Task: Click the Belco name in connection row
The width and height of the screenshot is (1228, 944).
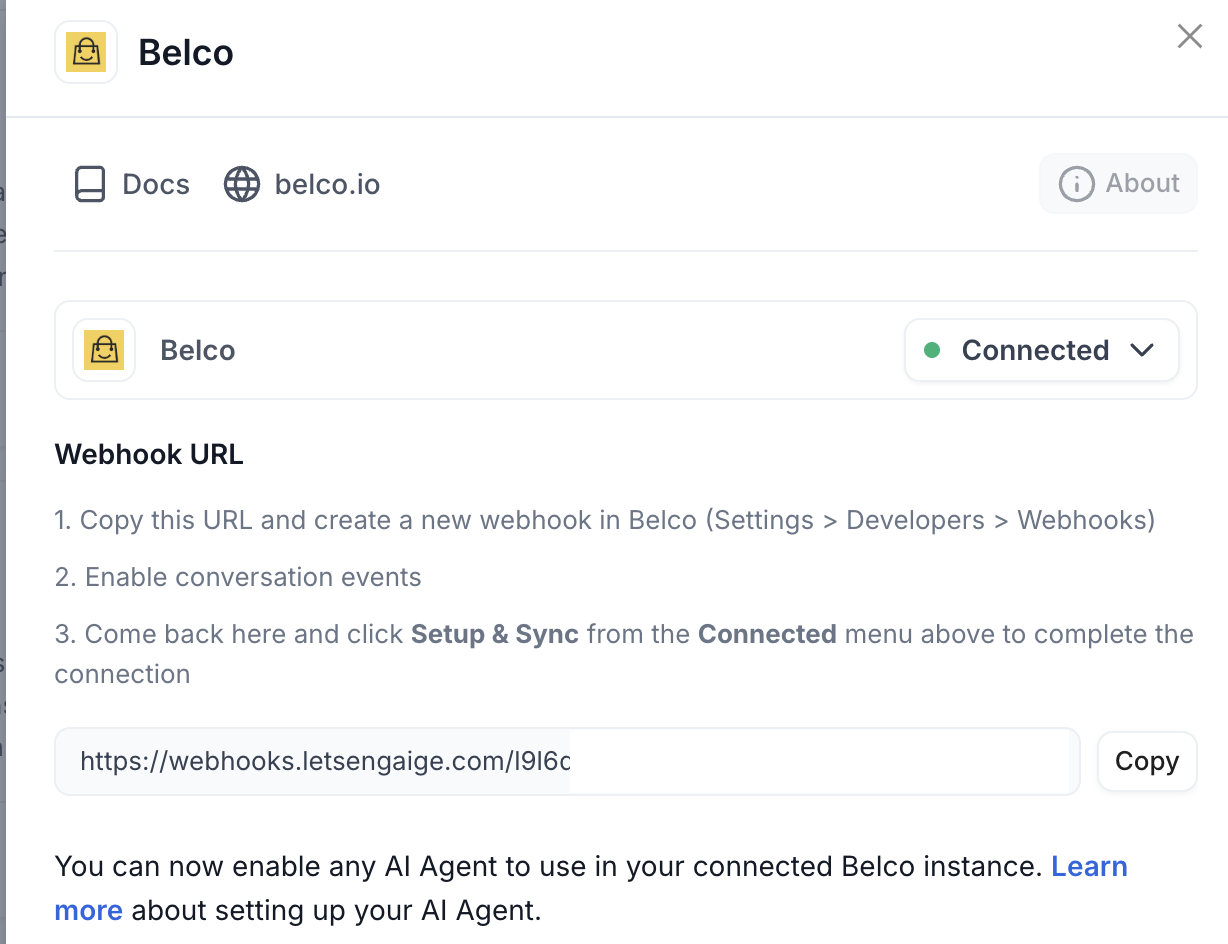Action: tap(198, 350)
